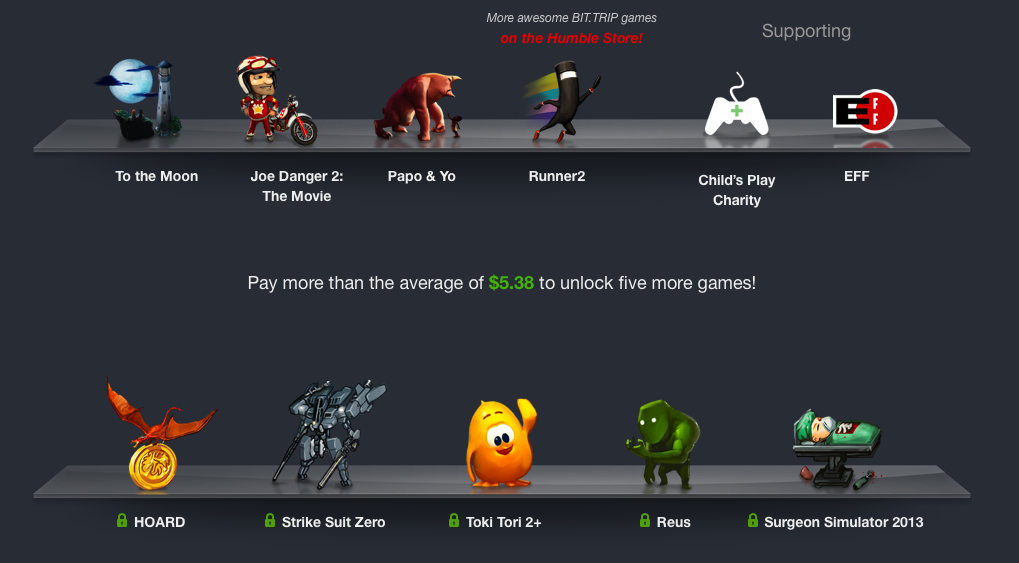The image size is (1019, 563).
Task: Click the To the Moon lighthouse icon
Action: click(x=138, y=99)
